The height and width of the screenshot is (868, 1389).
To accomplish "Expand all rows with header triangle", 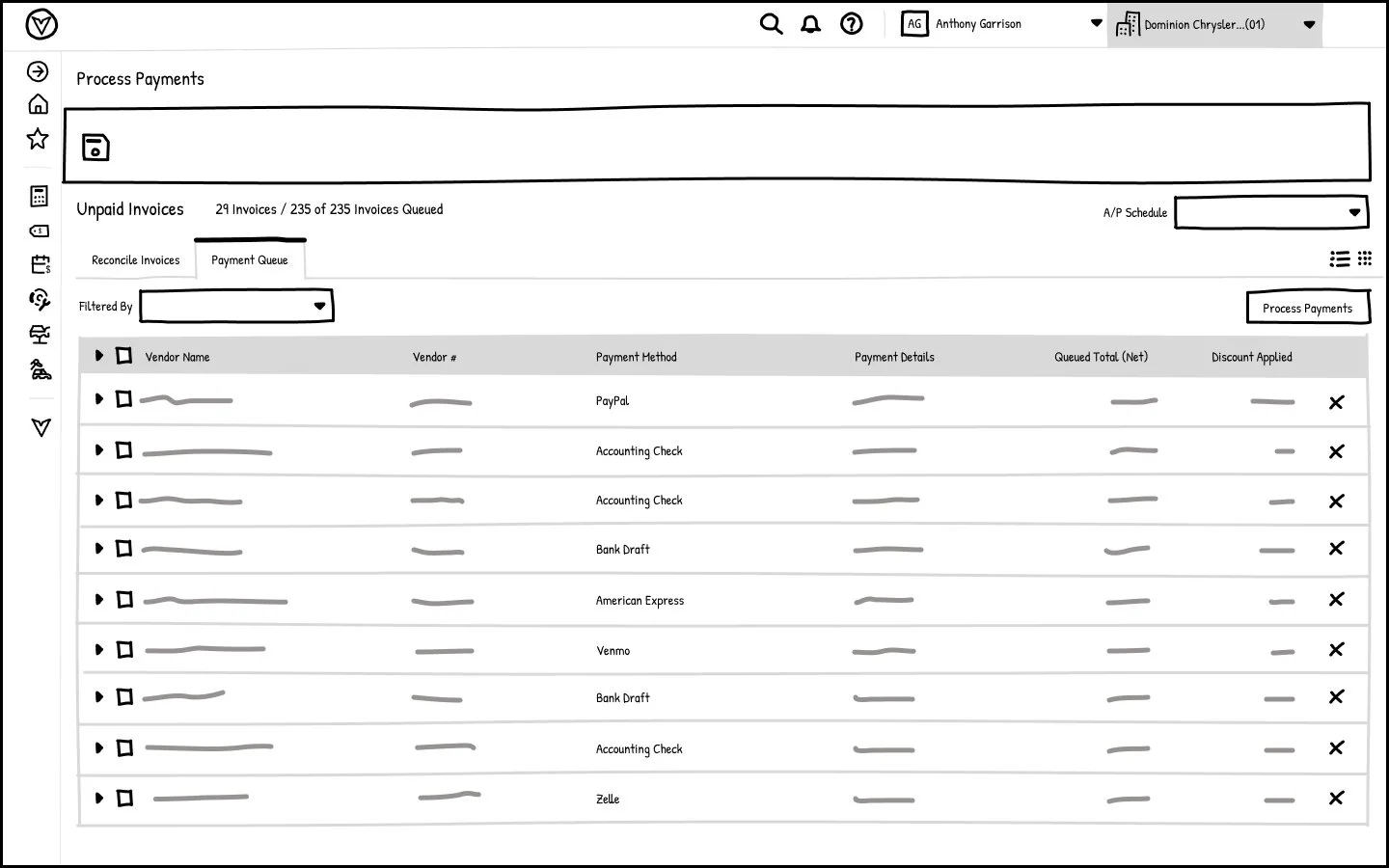I will tap(98, 356).
